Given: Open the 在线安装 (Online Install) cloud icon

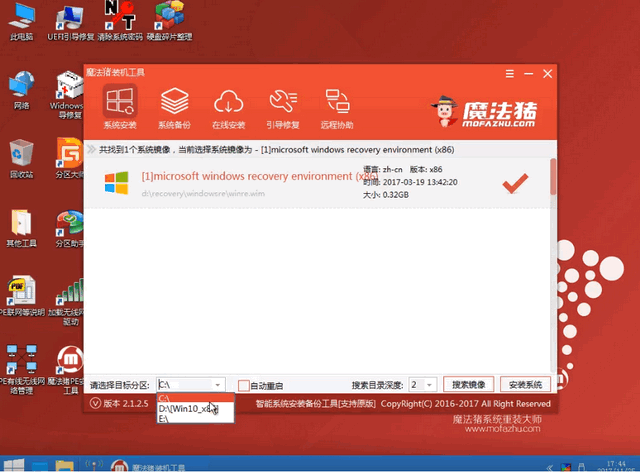Looking at the screenshot, I should [x=229, y=107].
